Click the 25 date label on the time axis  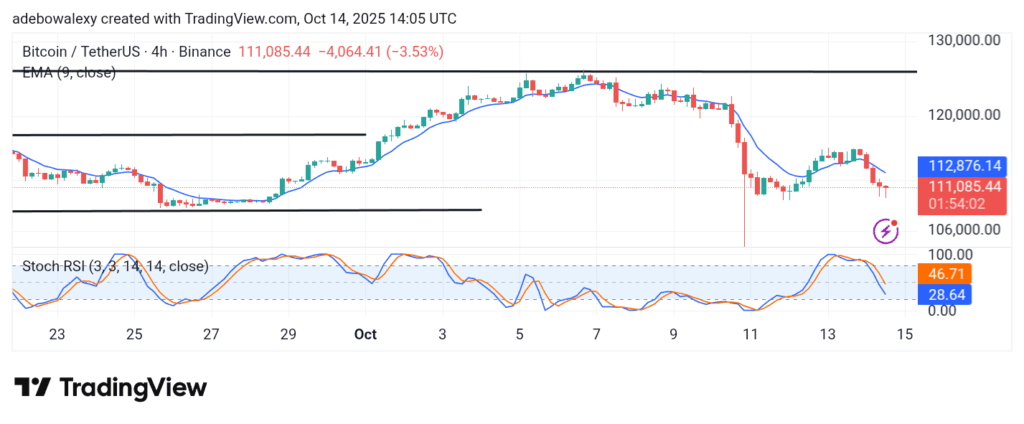(134, 334)
